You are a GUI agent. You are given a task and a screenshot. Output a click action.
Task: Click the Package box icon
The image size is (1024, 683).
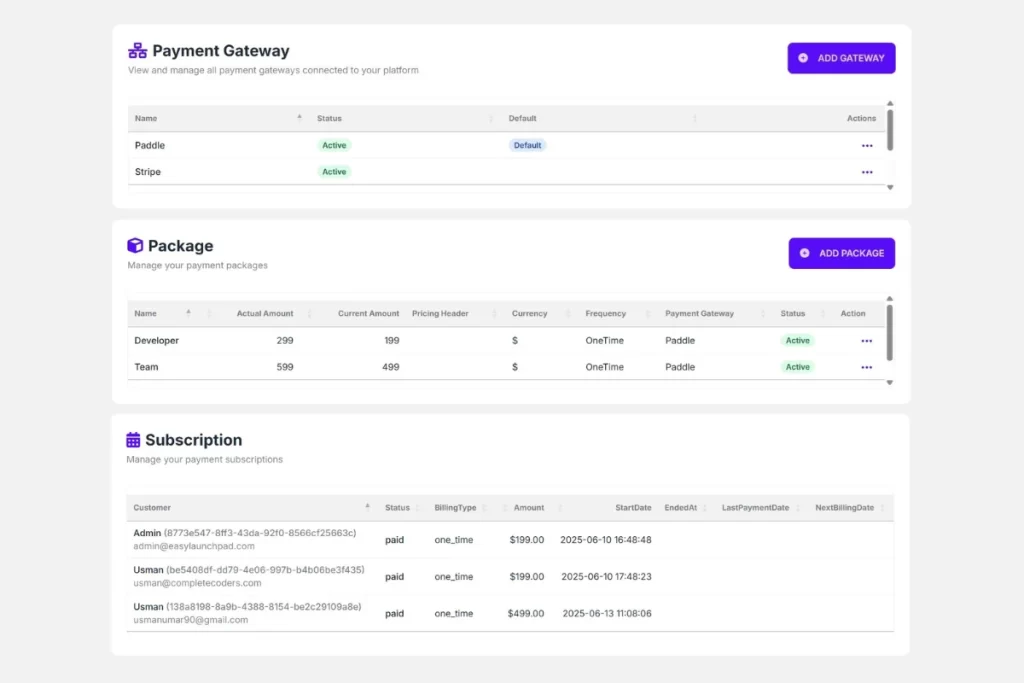click(136, 245)
